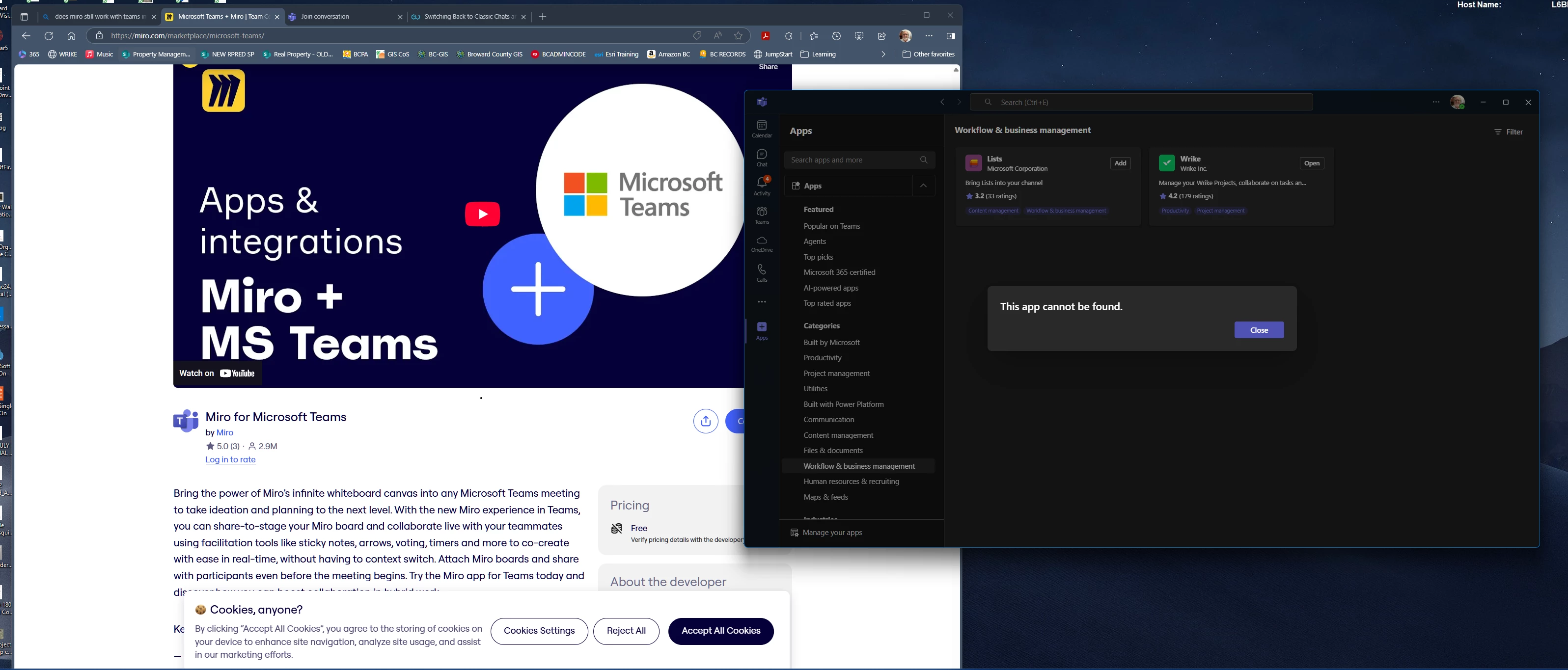Open browser tab actions menu icon
Image resolution: width=1568 pixels, height=670 pixels.
pos(25,17)
